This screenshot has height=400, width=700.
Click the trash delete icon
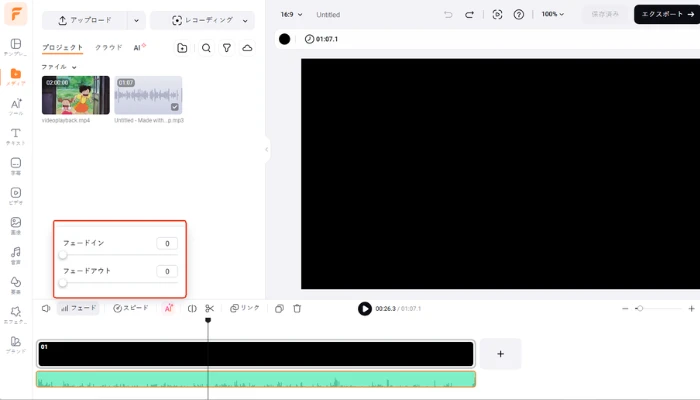(x=297, y=308)
